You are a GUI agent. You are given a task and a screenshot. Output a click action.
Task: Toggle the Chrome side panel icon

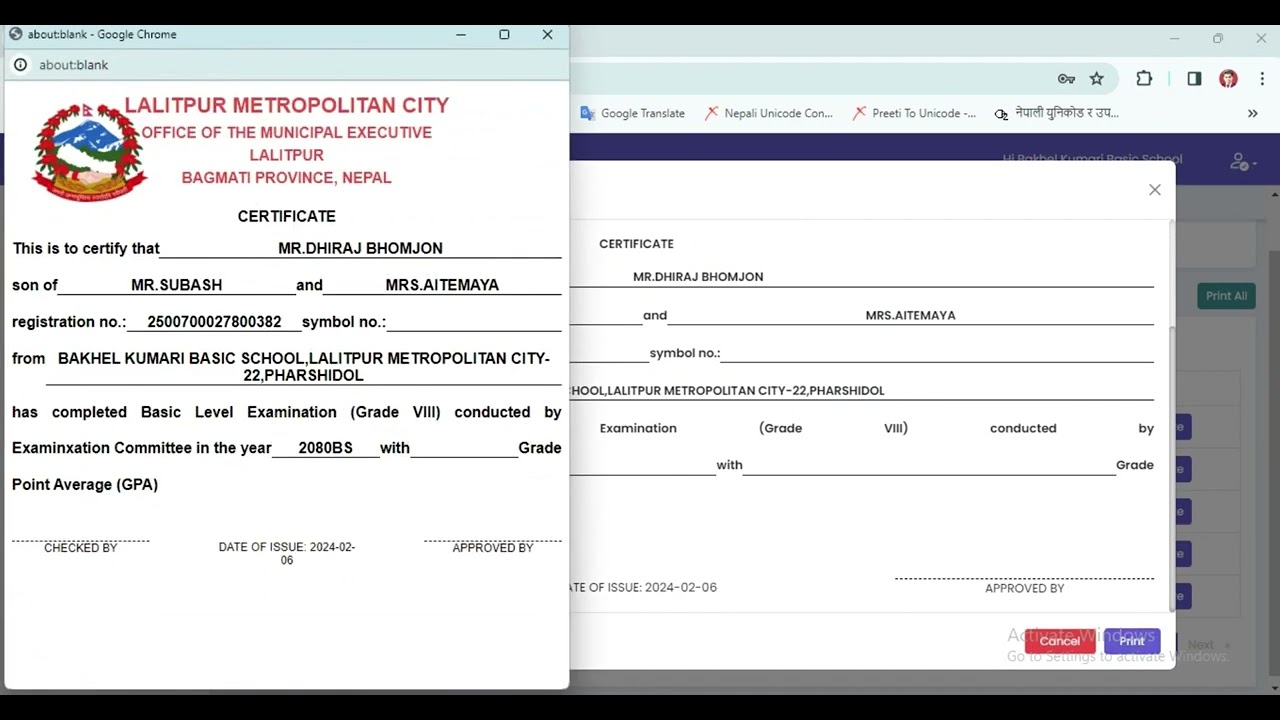click(x=1194, y=79)
